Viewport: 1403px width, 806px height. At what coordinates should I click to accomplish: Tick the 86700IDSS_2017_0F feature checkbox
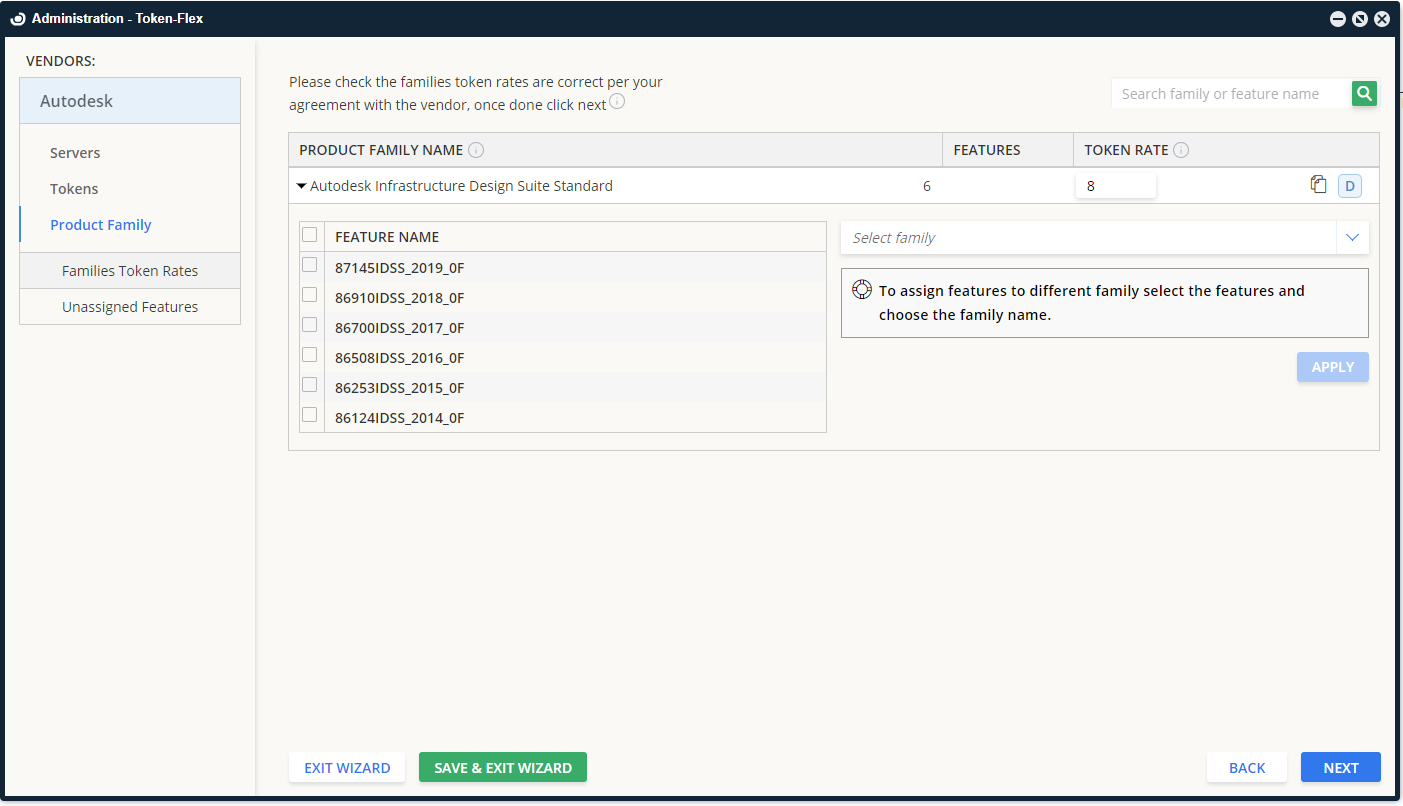pyautogui.click(x=310, y=325)
